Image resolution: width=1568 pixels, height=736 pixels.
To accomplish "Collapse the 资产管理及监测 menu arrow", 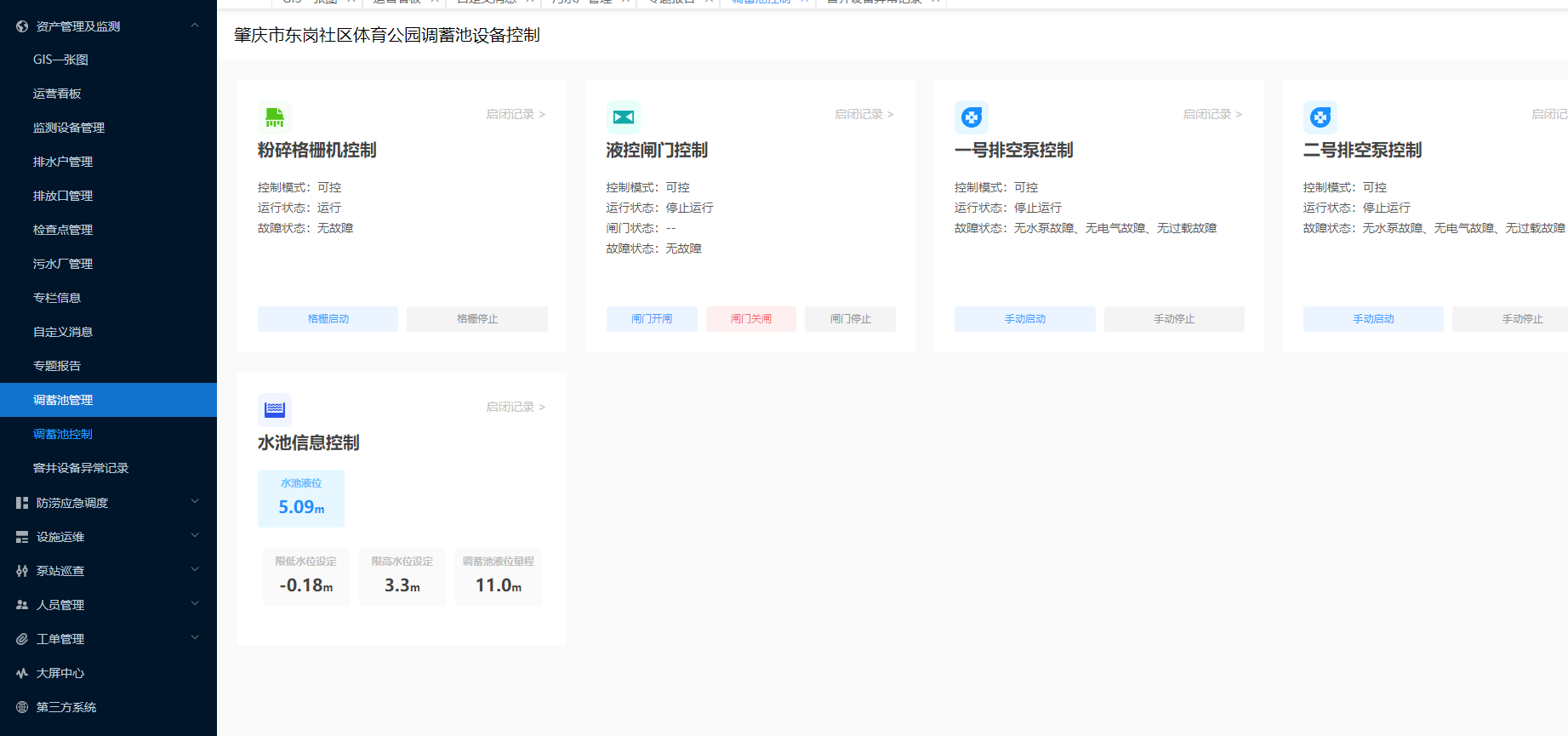I will 195,26.
